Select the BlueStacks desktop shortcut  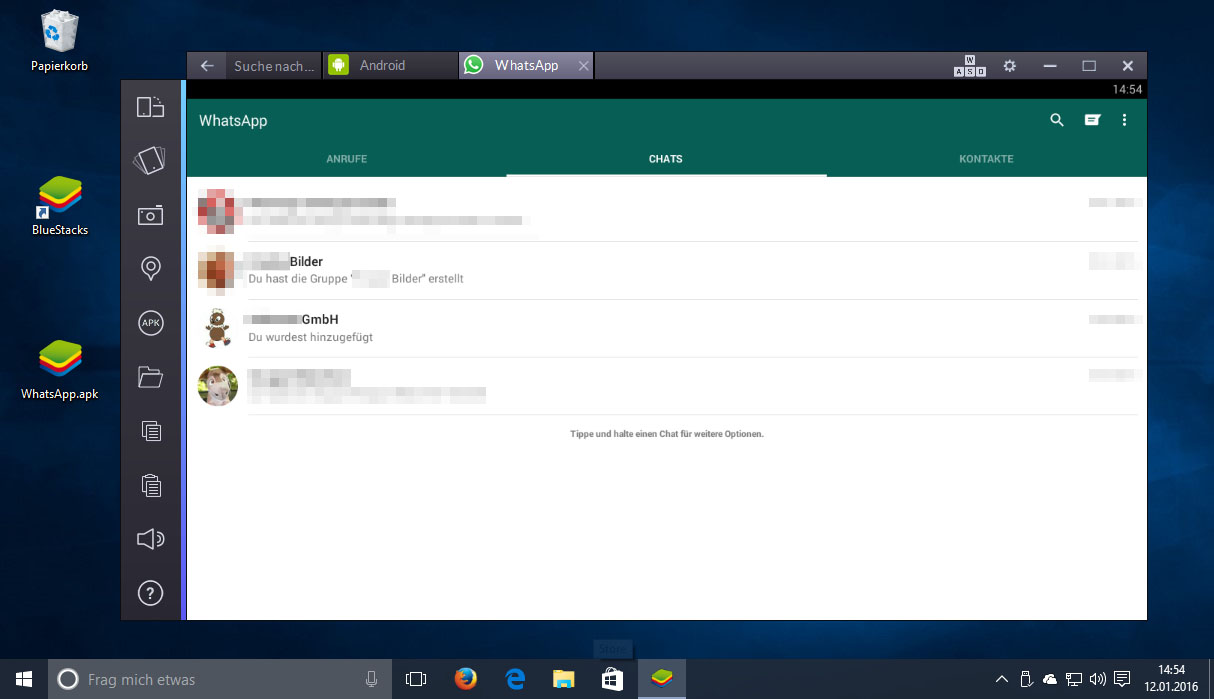pos(60,205)
